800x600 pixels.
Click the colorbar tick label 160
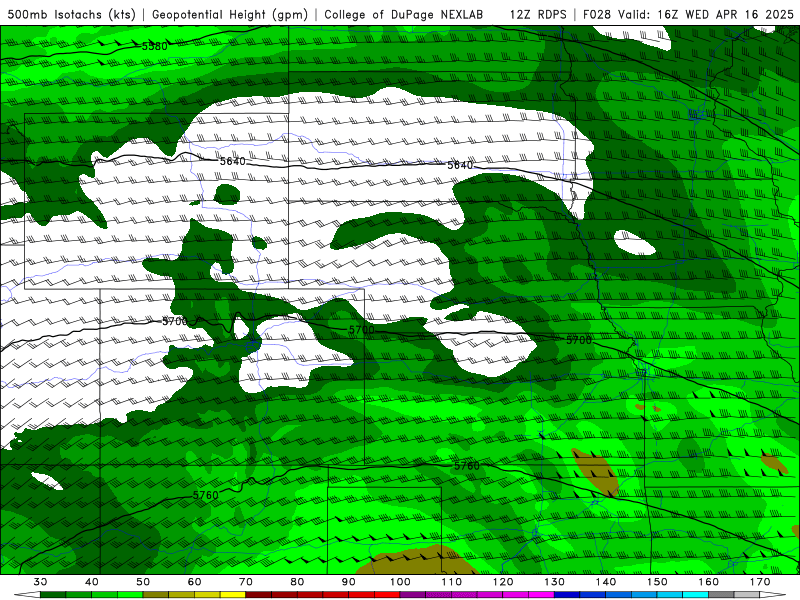709,582
